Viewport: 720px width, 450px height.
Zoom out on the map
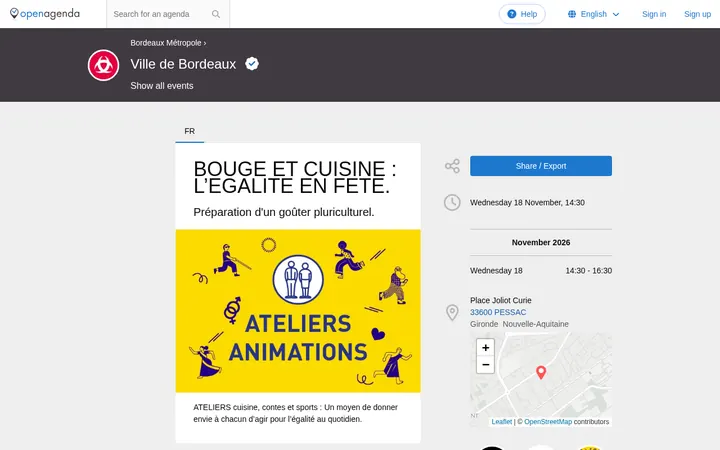(485, 365)
